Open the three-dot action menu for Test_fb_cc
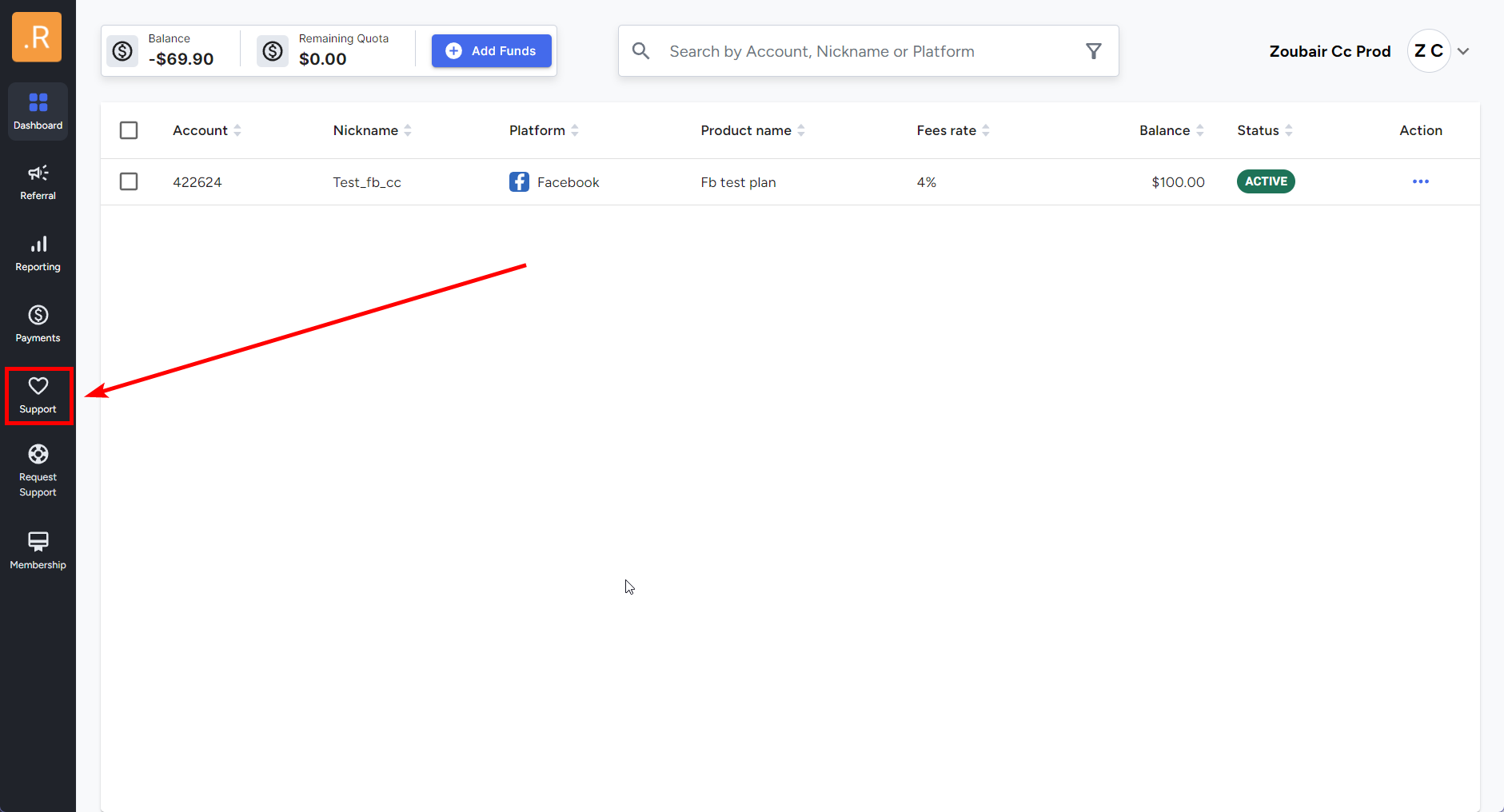 pos(1420,182)
